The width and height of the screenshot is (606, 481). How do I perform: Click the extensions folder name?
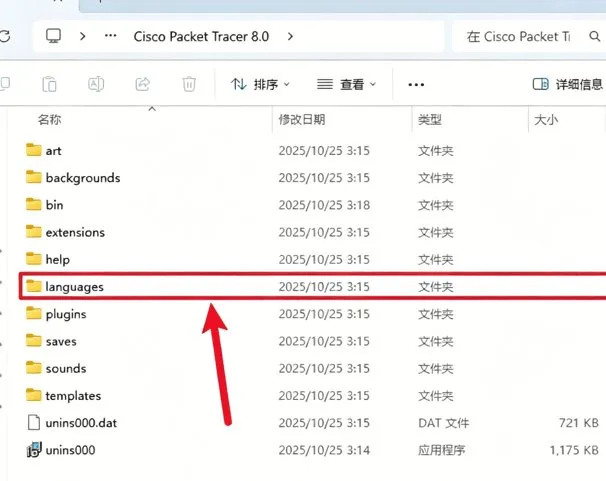pos(75,232)
